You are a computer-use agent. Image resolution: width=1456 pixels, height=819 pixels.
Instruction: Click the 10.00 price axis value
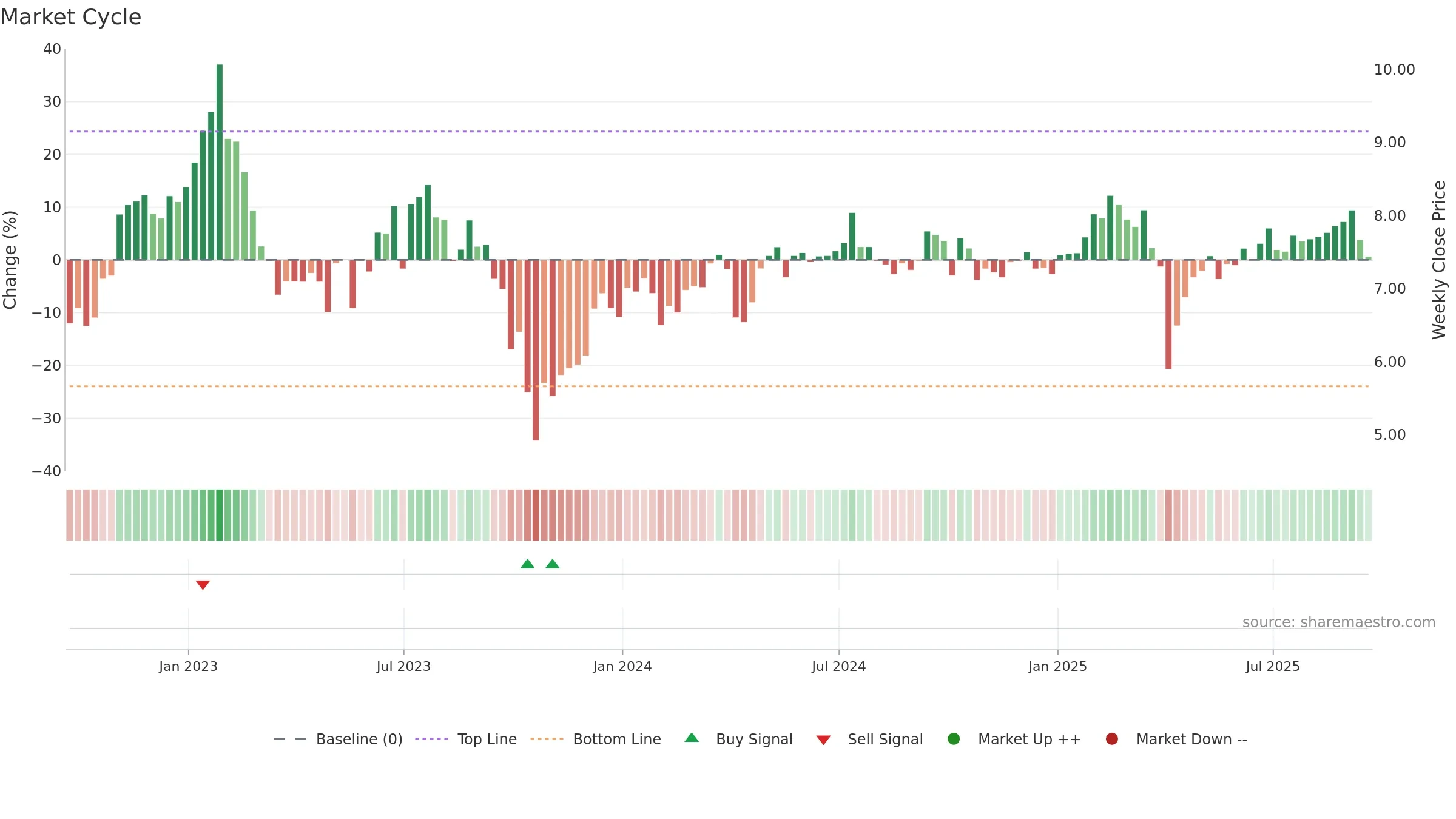pos(1394,70)
